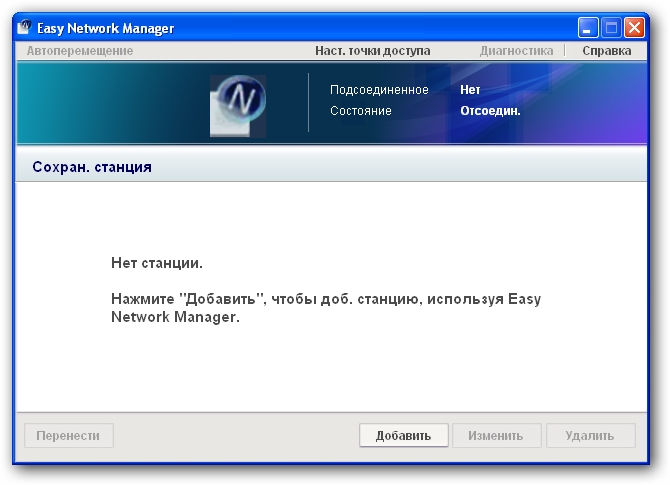This screenshot has width=670, height=485.
Task: Click the Удалить button
Action: coord(591,435)
